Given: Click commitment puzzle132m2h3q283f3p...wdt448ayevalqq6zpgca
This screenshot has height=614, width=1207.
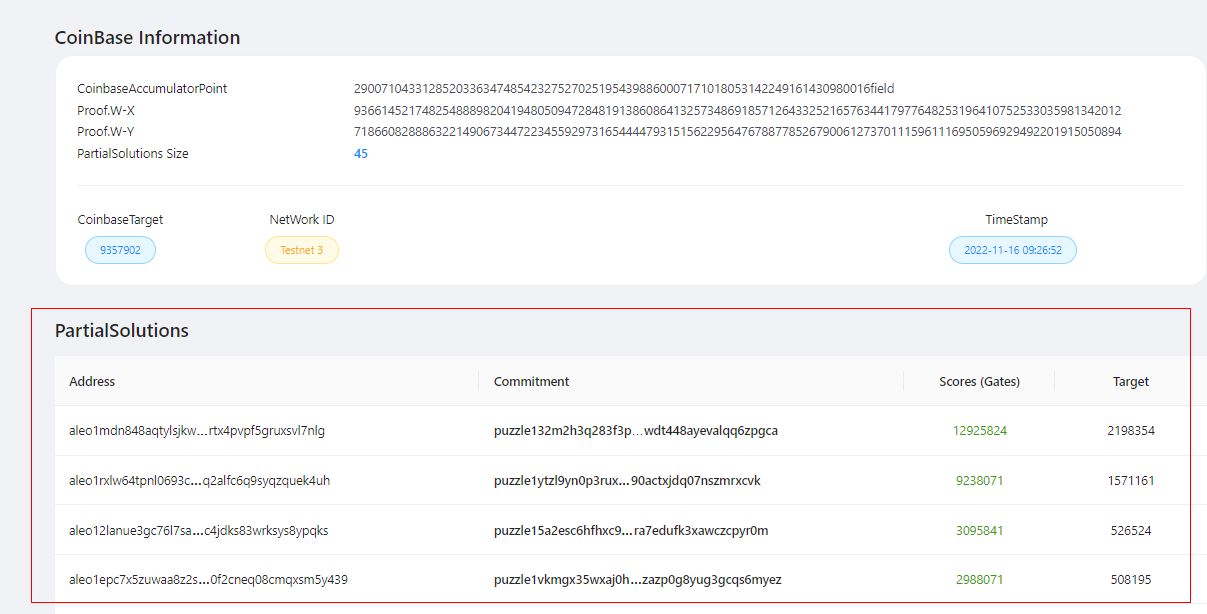Looking at the screenshot, I should [x=636, y=431].
